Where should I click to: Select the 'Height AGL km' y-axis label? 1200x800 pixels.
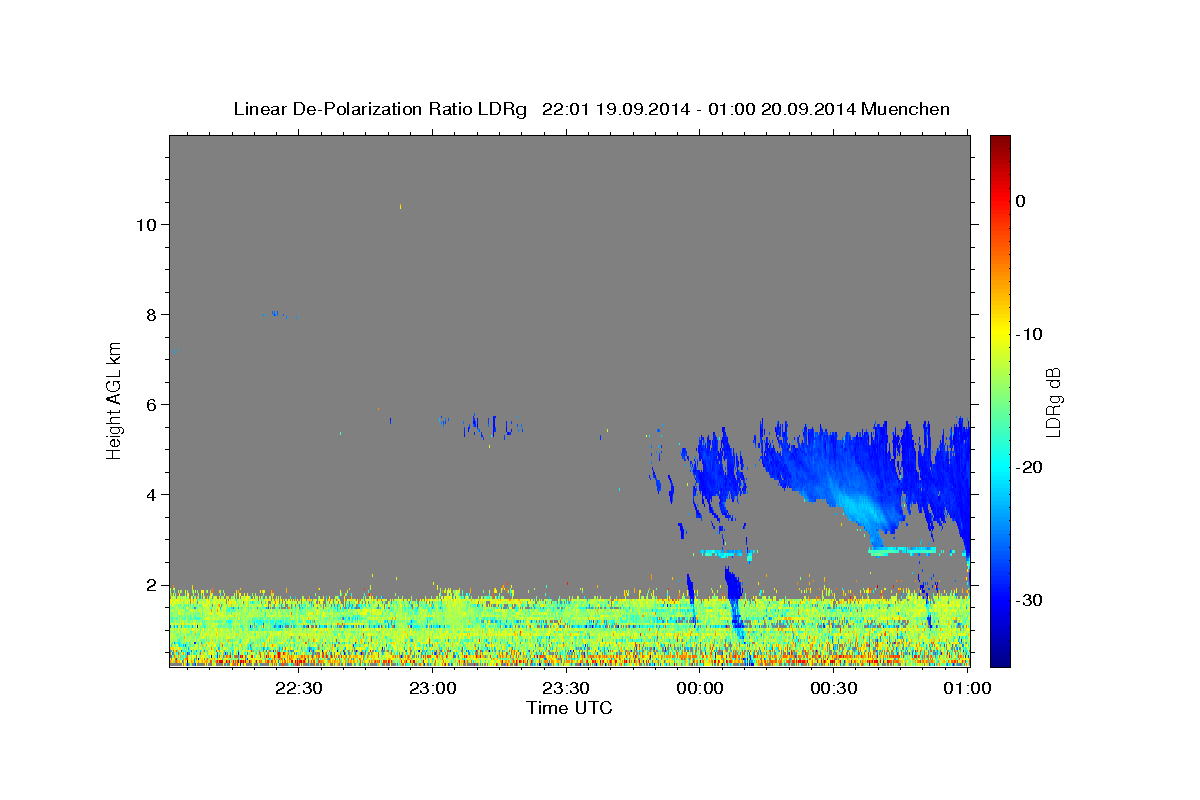[115, 400]
